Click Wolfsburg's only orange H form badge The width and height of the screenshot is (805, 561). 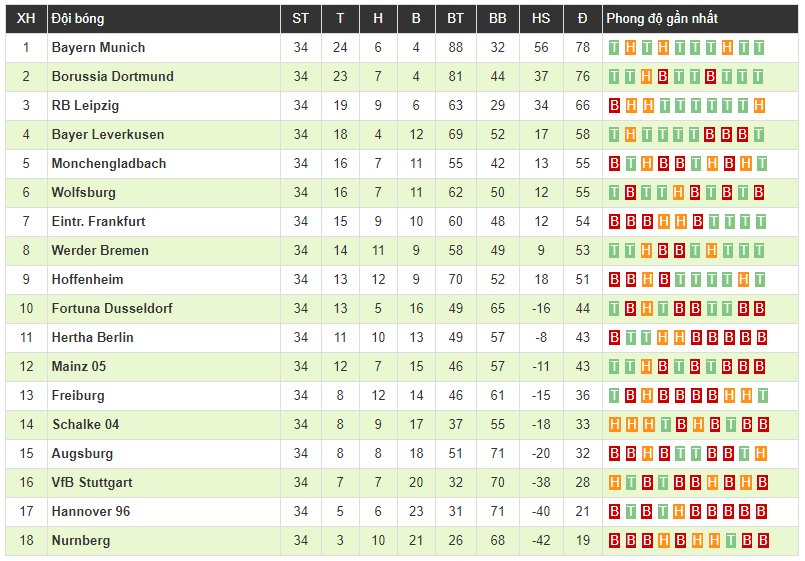click(680, 193)
